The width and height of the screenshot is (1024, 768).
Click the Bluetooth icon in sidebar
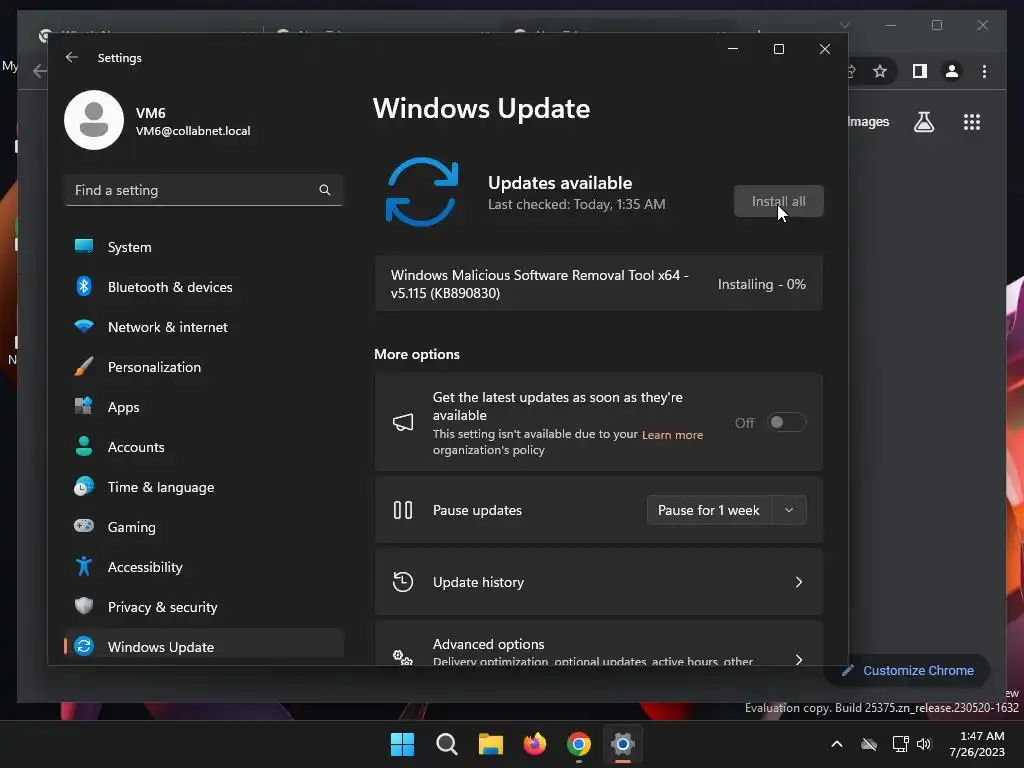(84, 286)
